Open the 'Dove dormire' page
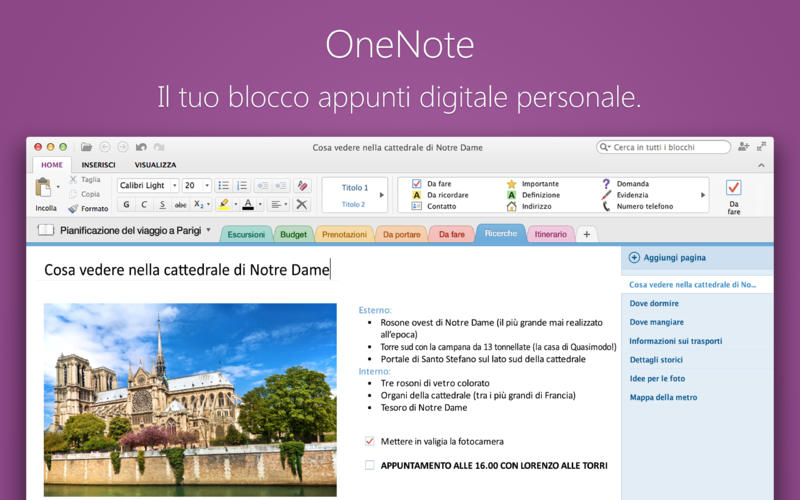 point(654,303)
